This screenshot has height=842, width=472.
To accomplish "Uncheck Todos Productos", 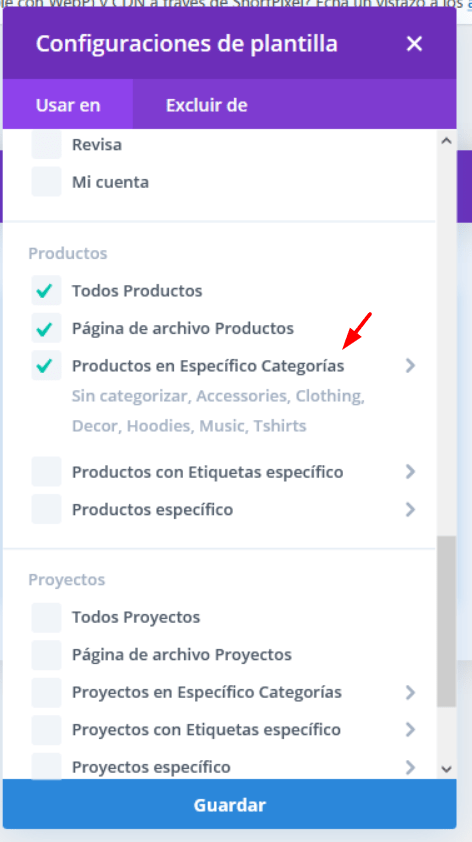I will click(x=46, y=291).
